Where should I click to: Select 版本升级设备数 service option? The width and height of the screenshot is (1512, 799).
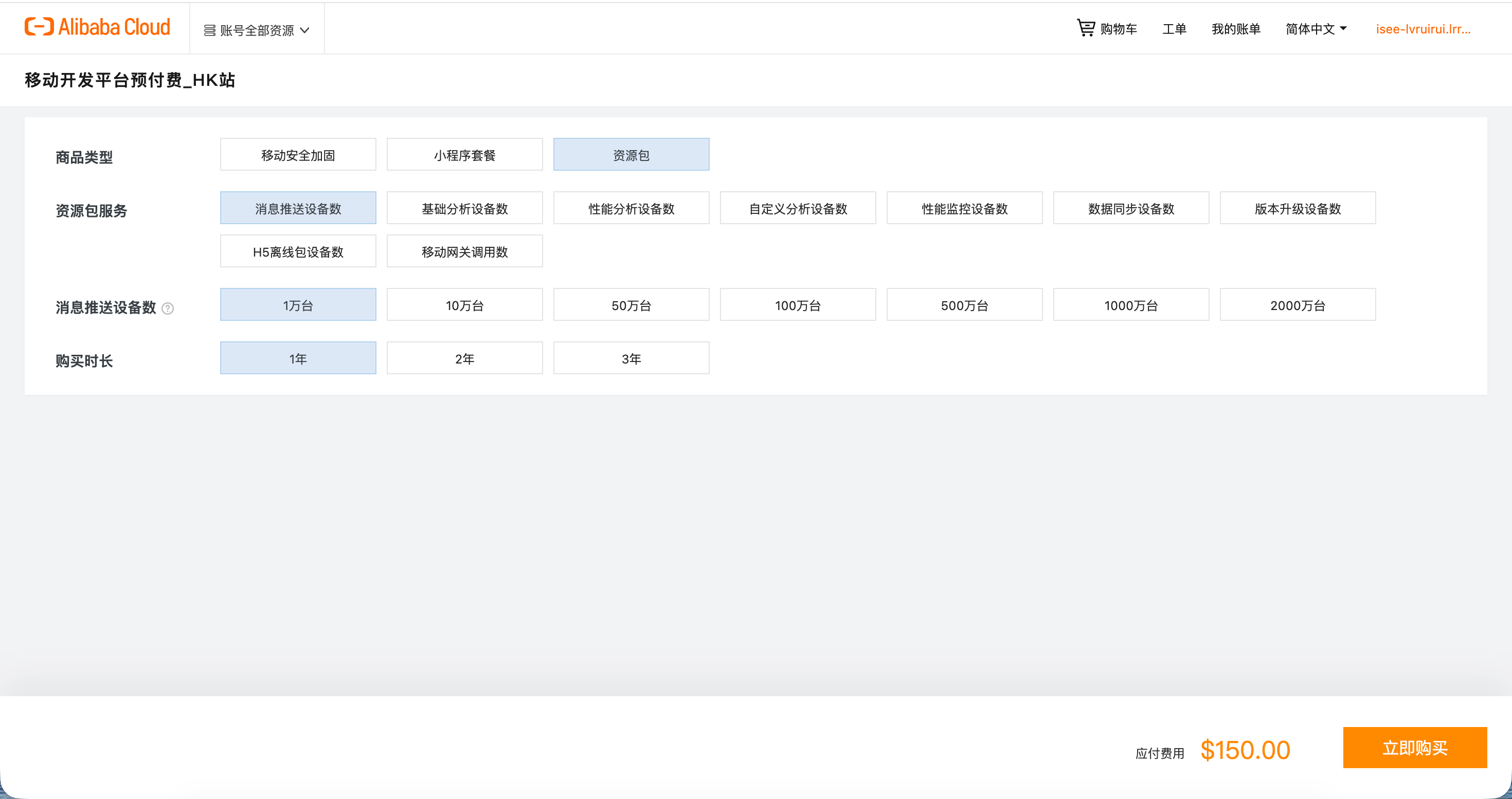coord(1297,208)
